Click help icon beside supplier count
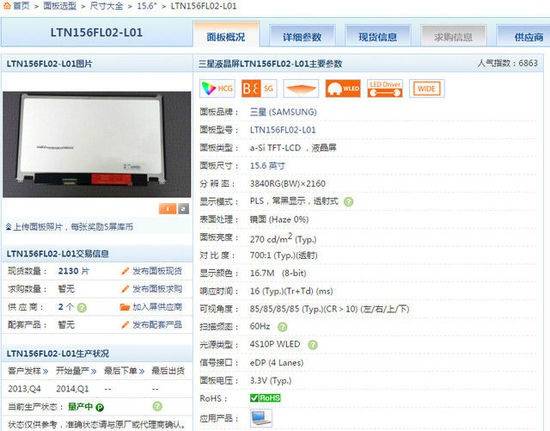Screen dimensions: 550x431 (x=81, y=308)
